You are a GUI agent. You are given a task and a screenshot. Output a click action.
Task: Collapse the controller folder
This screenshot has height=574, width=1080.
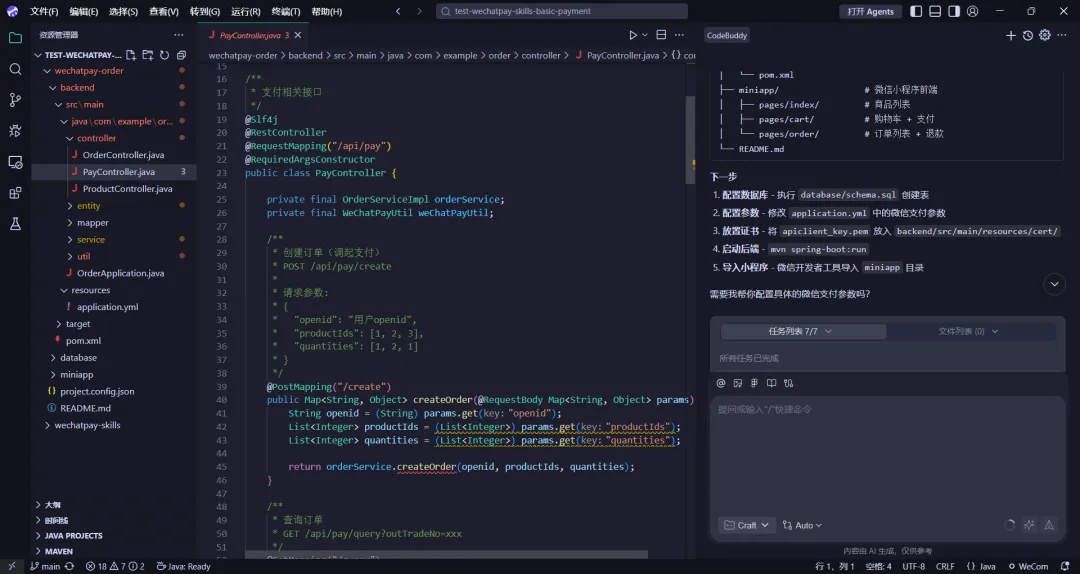(96, 139)
